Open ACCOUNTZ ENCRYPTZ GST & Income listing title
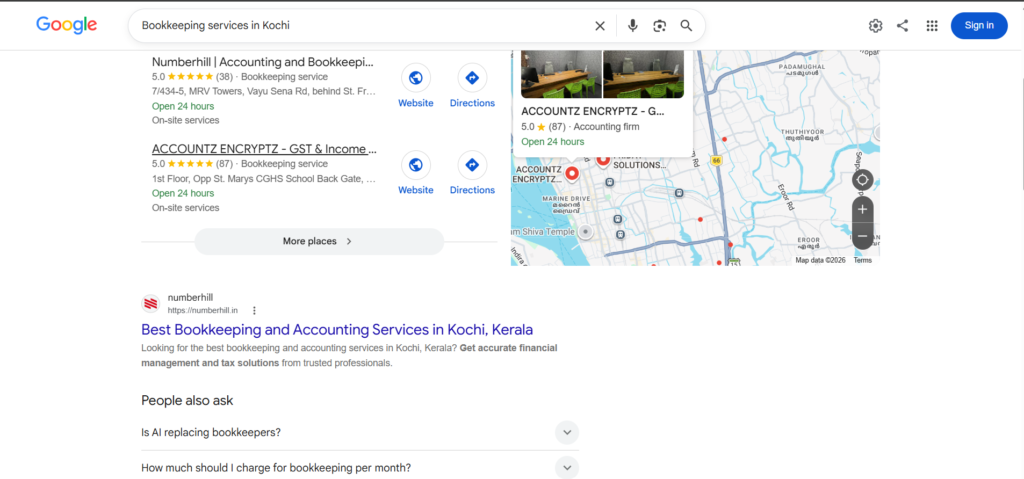 [x=264, y=149]
